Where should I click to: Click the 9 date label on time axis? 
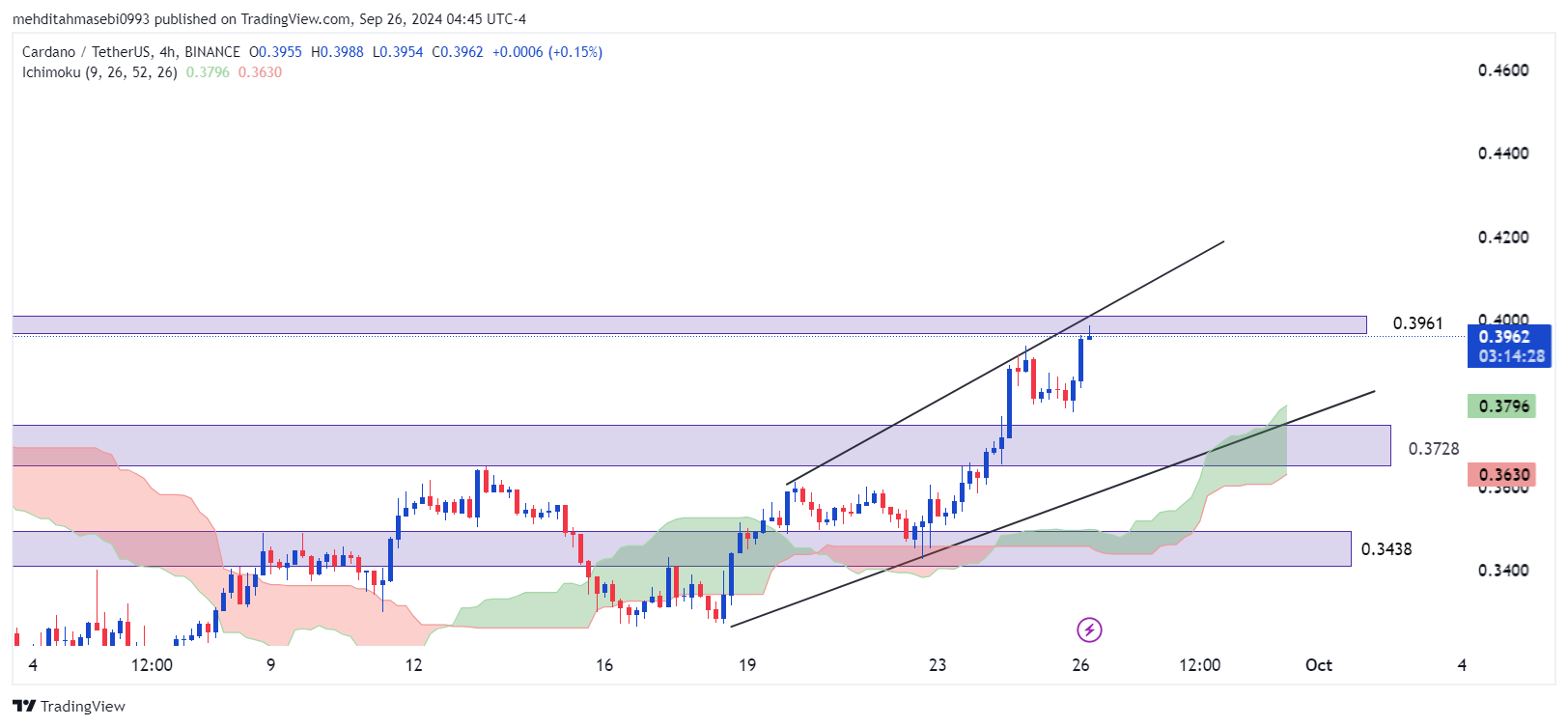click(x=271, y=665)
